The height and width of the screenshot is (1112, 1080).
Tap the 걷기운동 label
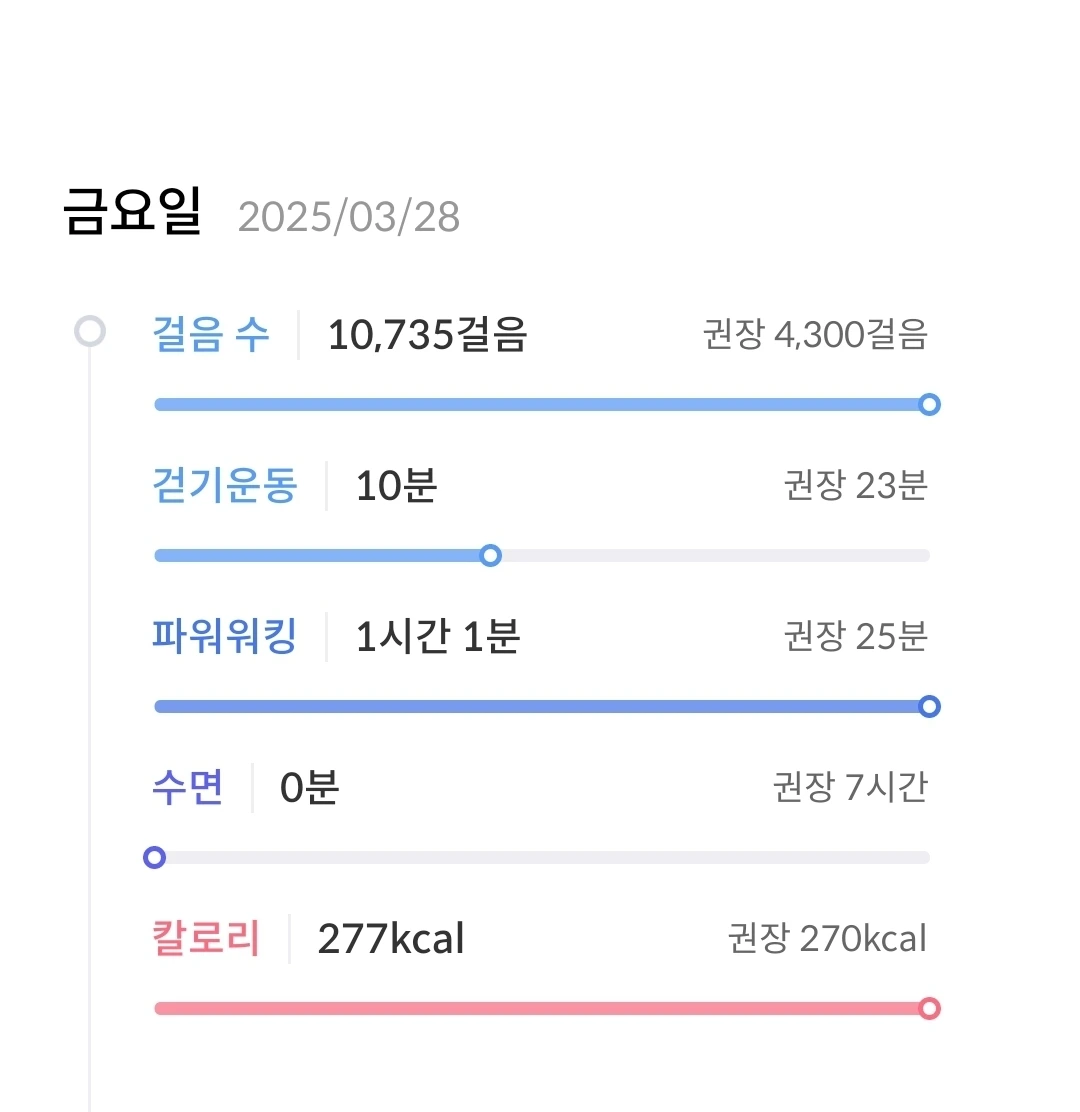point(225,486)
